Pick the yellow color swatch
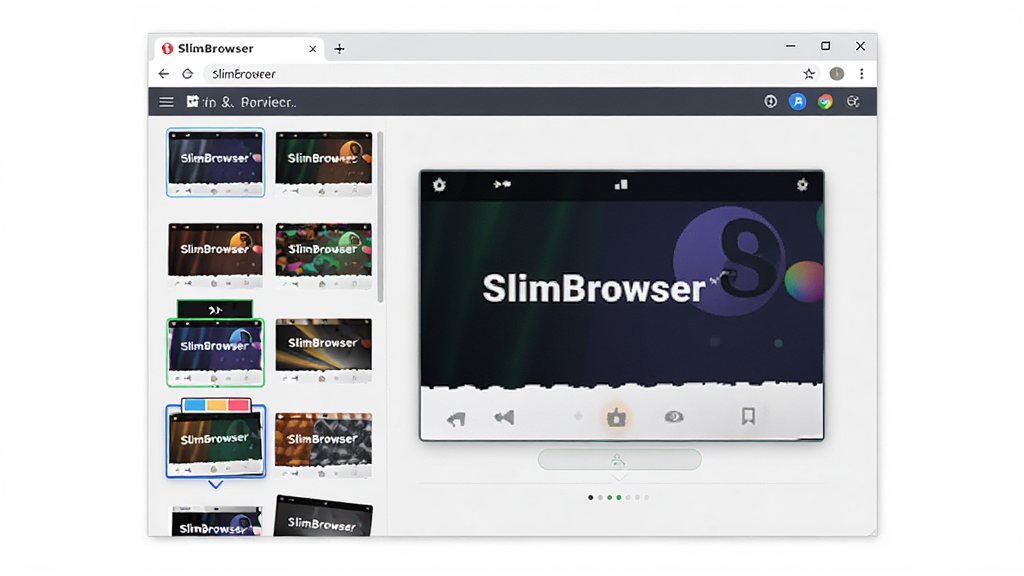The image size is (1024, 576). 216,405
